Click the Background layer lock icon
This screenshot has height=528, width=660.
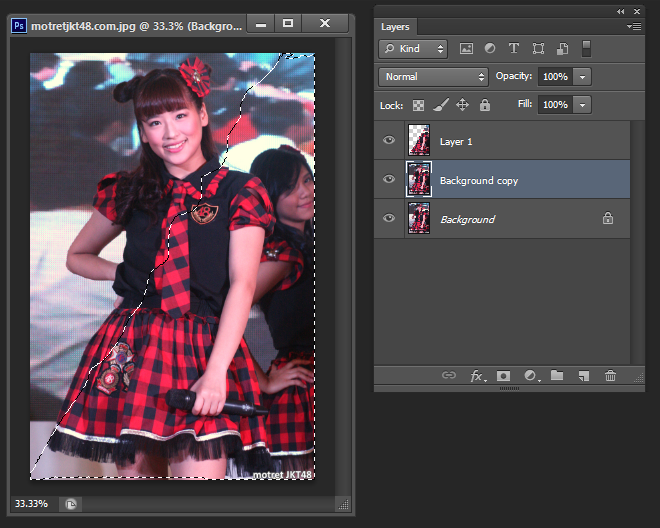click(x=607, y=218)
